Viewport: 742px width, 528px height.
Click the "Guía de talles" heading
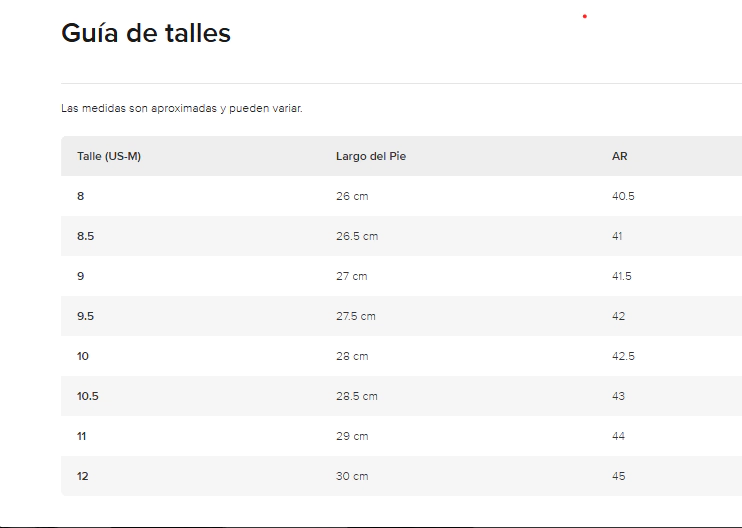coord(146,33)
